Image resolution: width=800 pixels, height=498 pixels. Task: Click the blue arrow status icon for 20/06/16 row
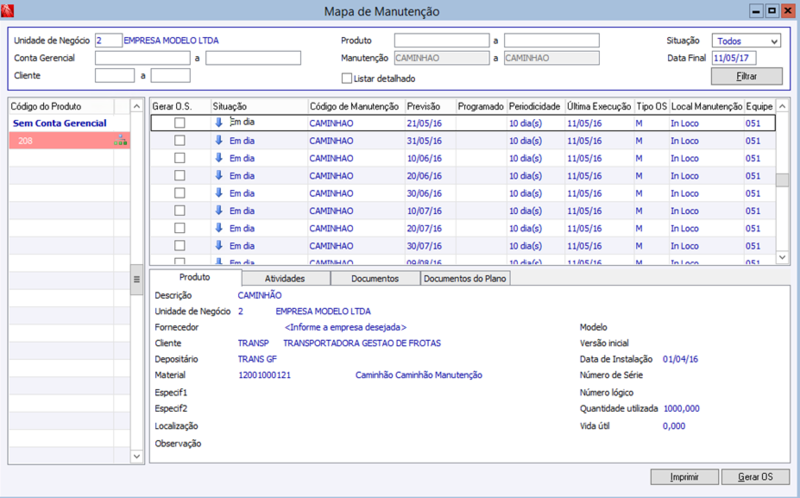pos(219,175)
